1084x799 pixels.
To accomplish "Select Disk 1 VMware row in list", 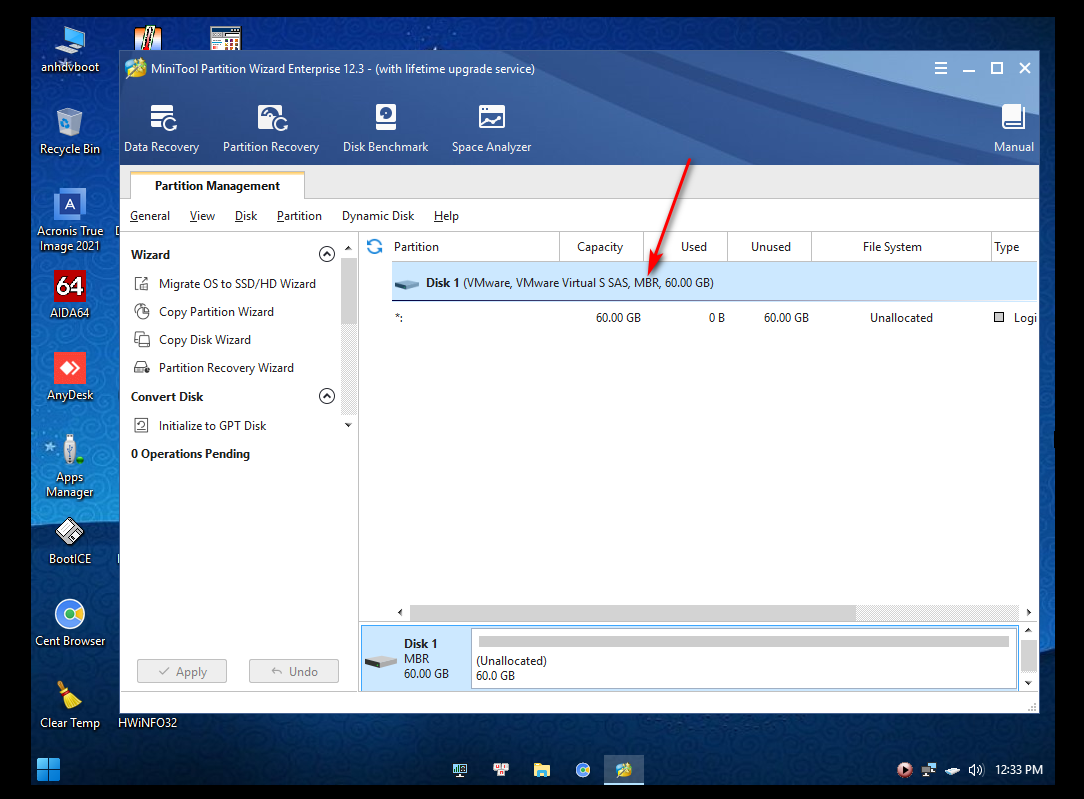I will [x=714, y=282].
